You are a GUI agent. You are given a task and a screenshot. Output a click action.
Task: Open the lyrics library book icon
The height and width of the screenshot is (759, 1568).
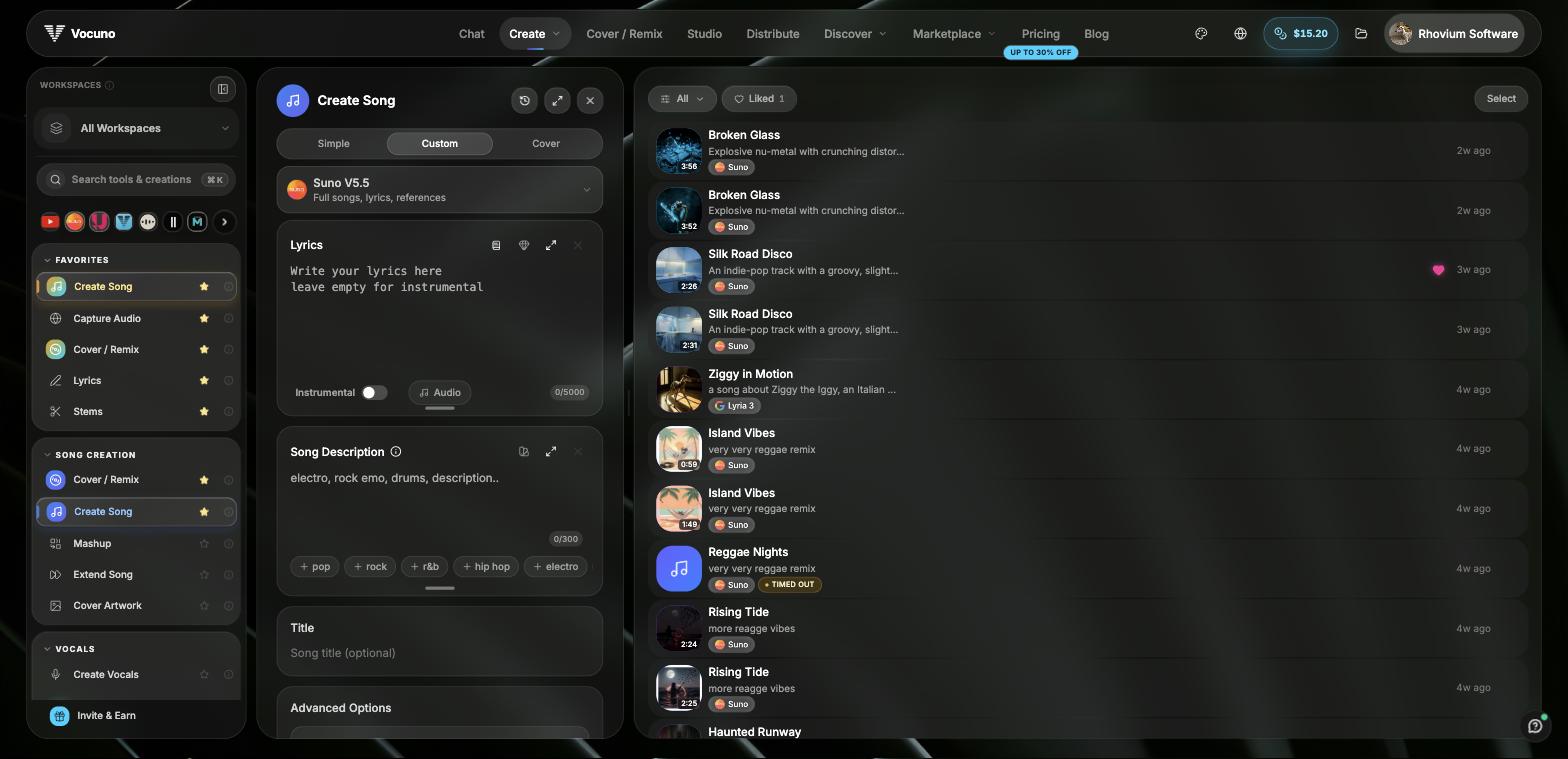pyautogui.click(x=496, y=245)
